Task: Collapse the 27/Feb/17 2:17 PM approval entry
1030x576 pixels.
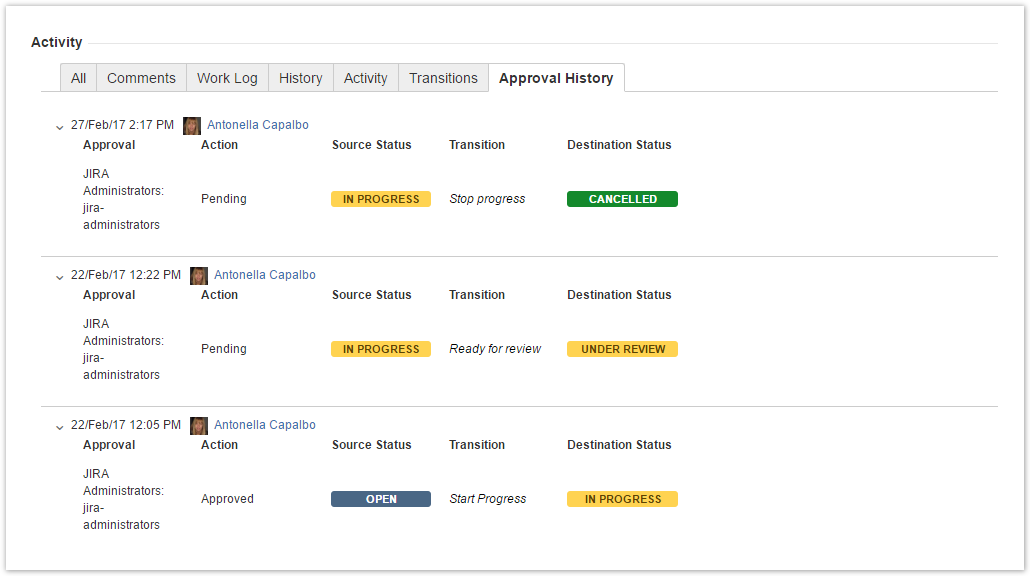Action: coord(59,127)
